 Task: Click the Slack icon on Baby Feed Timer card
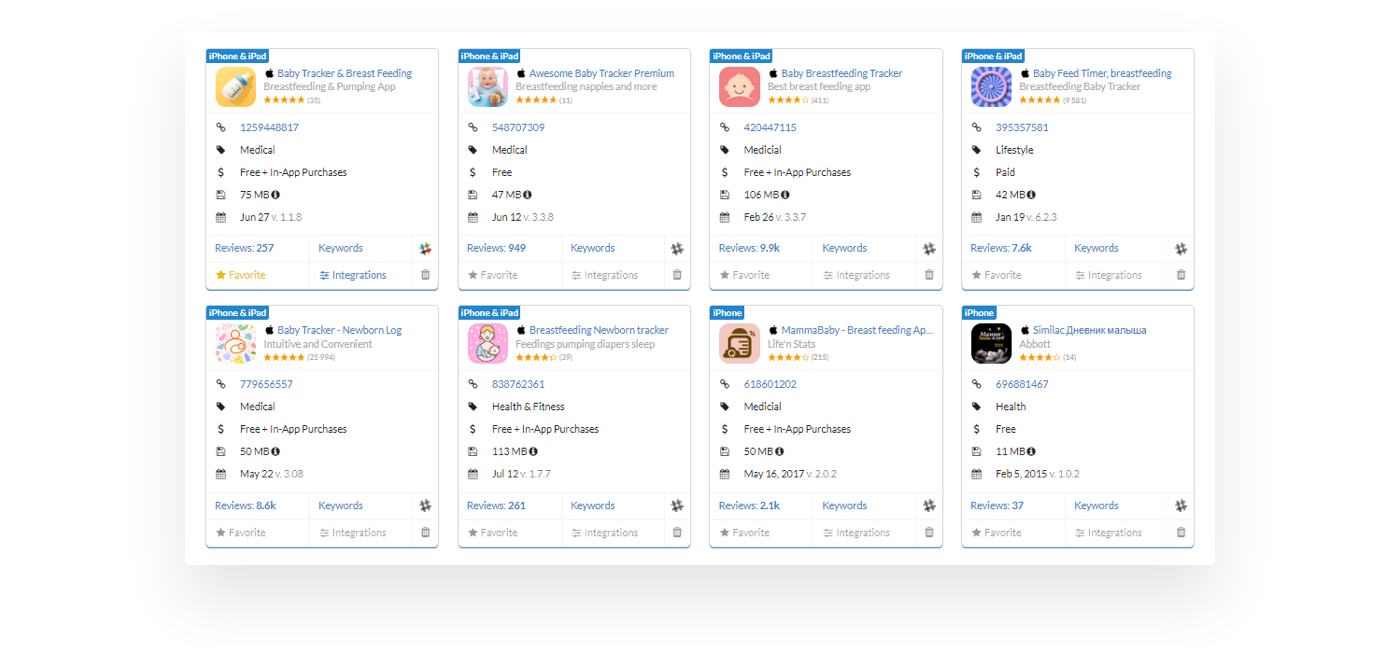pos(1181,248)
